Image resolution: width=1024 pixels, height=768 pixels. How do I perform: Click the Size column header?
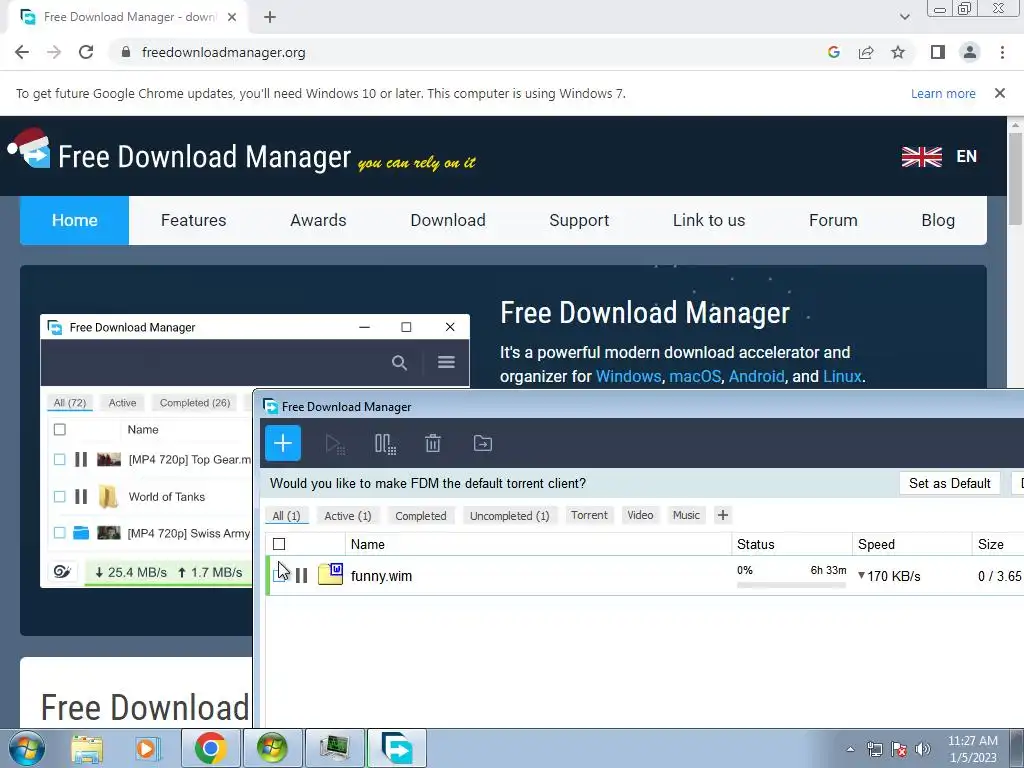pyautogui.click(x=997, y=544)
